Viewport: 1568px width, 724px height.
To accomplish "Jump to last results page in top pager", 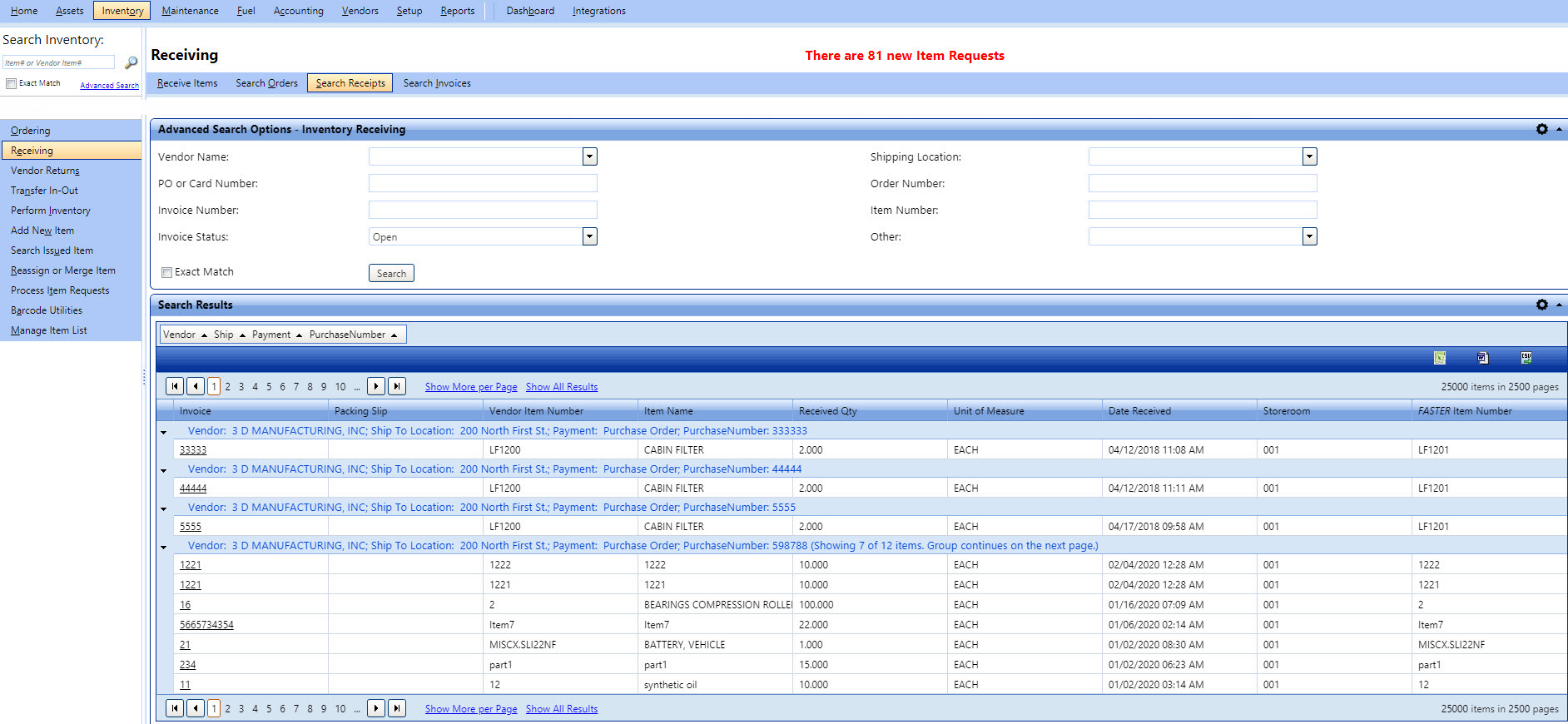I will 397,386.
